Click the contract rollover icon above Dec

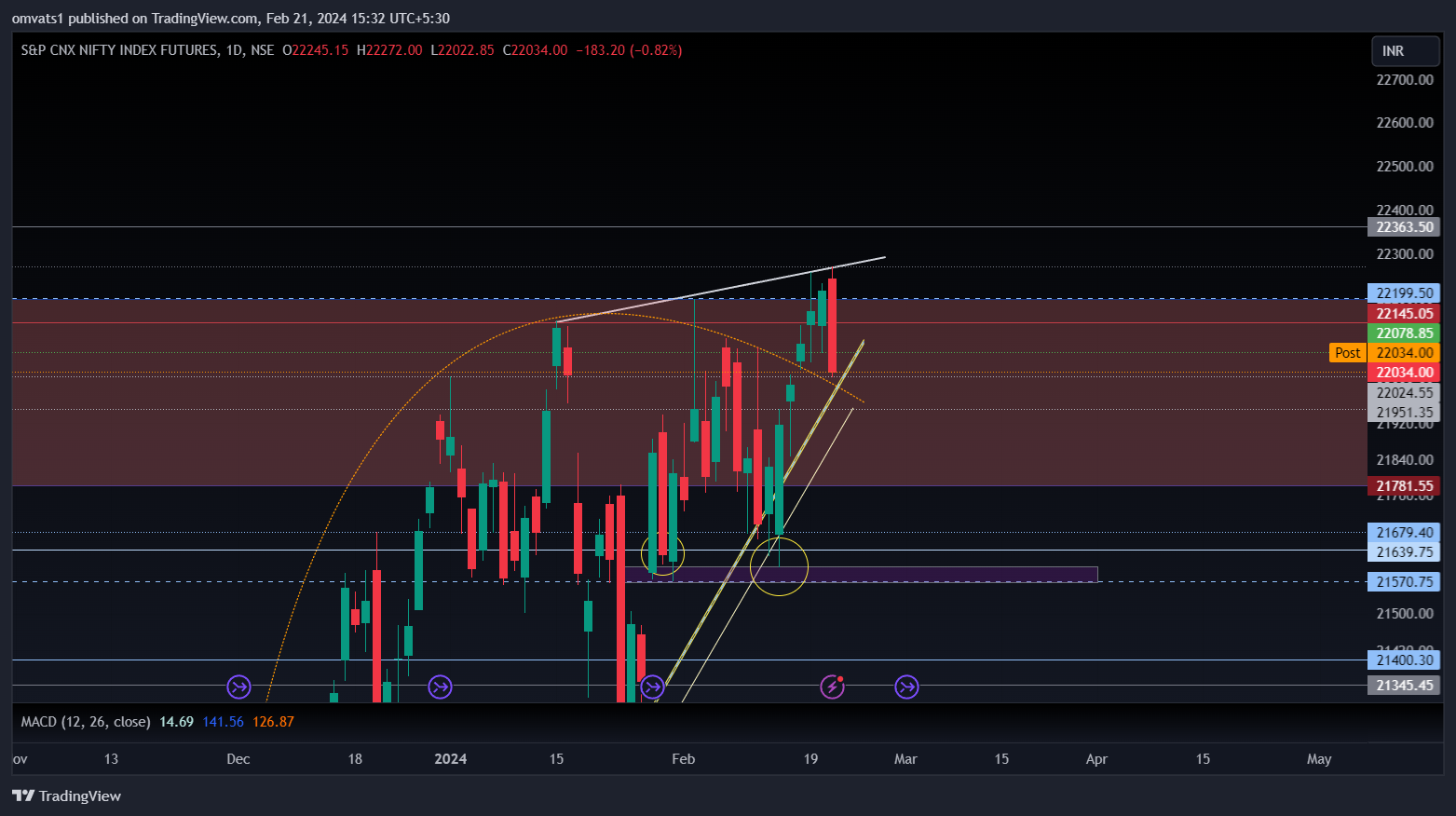(239, 687)
